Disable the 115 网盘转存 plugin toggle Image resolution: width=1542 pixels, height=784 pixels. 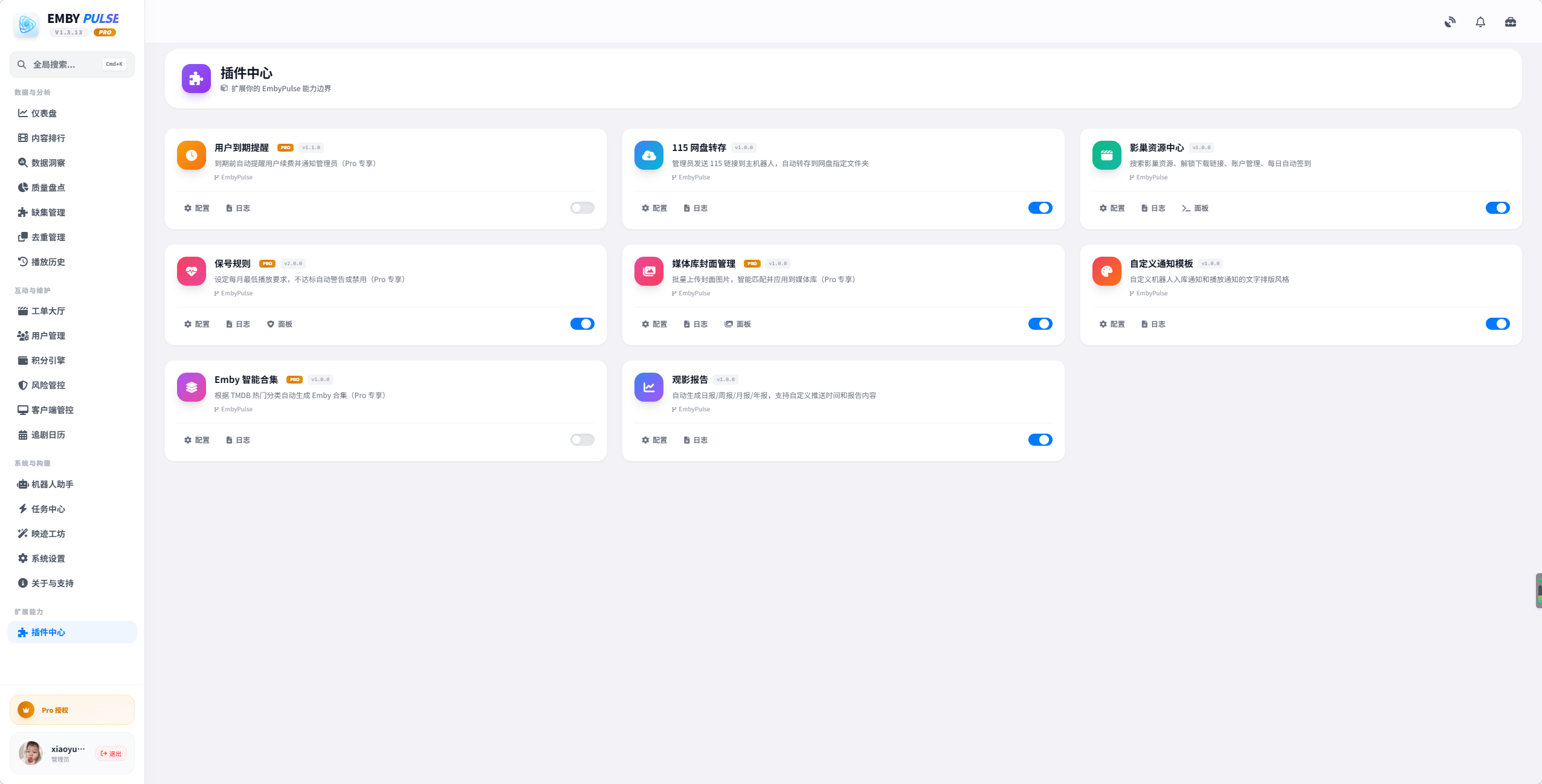1039,208
